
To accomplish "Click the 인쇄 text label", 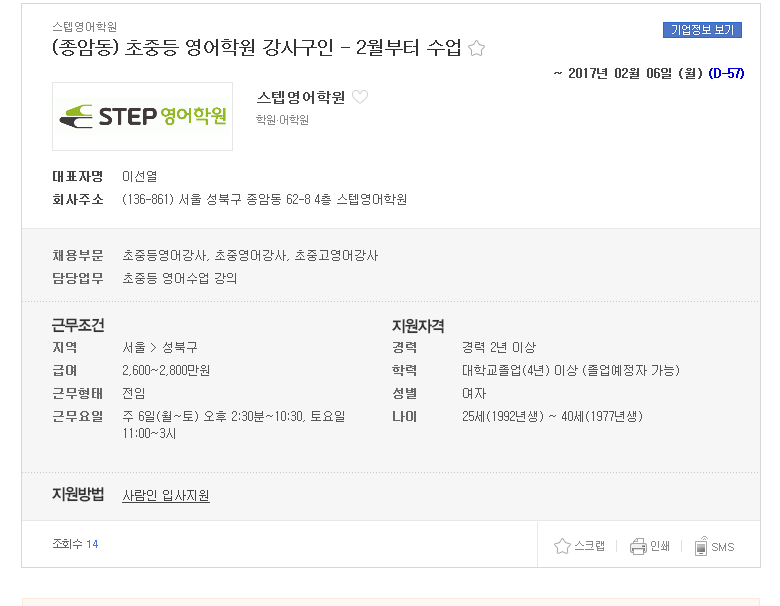I will (660, 546).
